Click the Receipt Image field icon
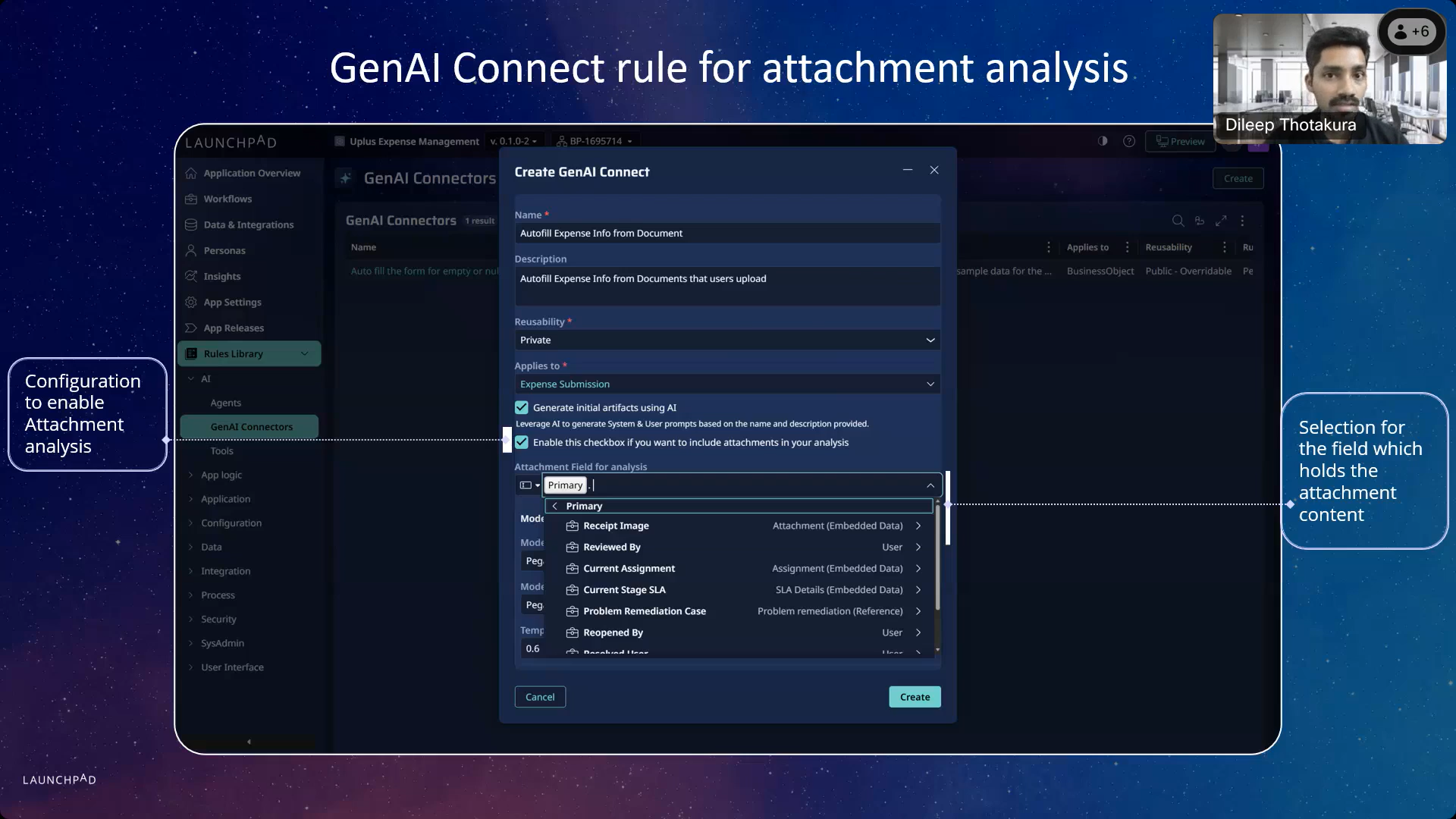1456x819 pixels. click(573, 526)
